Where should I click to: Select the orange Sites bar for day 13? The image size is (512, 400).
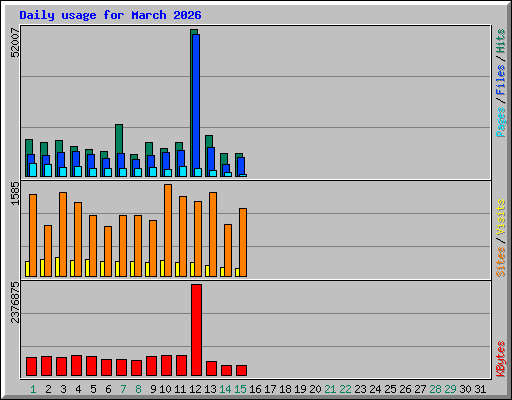tap(213, 234)
